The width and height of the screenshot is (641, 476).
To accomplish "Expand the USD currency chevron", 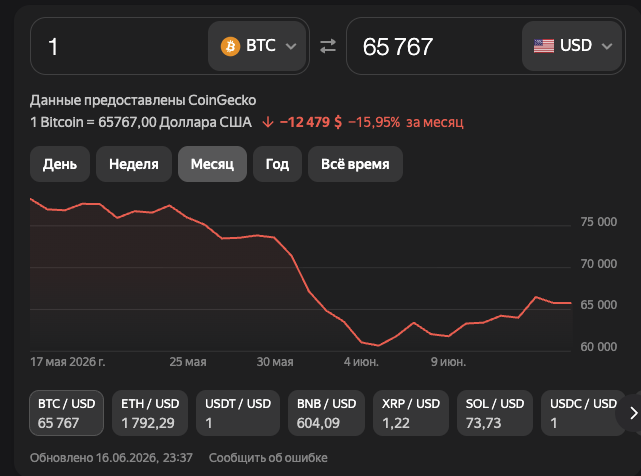I will [607, 46].
